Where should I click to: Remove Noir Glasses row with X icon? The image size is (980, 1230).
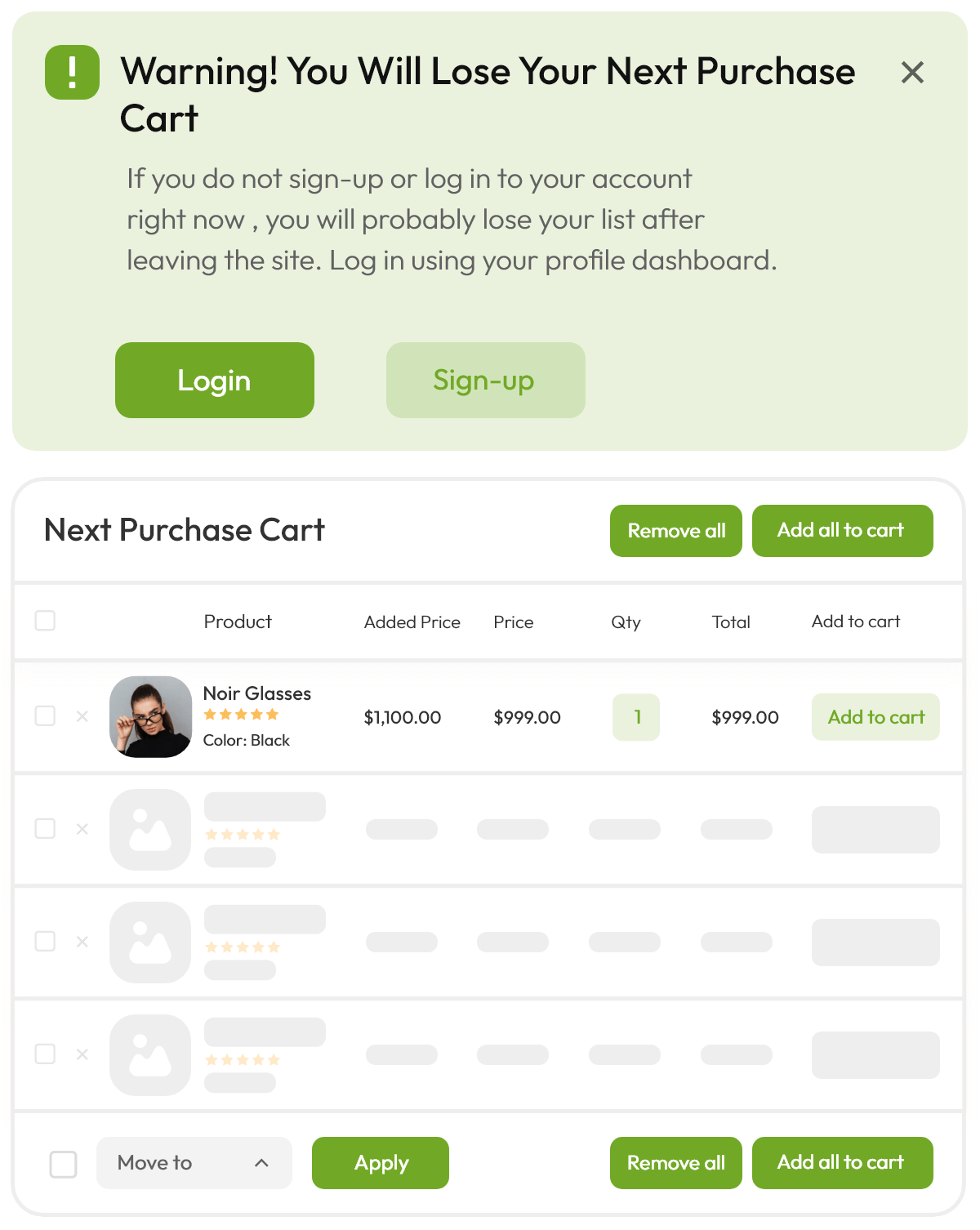pos(82,716)
